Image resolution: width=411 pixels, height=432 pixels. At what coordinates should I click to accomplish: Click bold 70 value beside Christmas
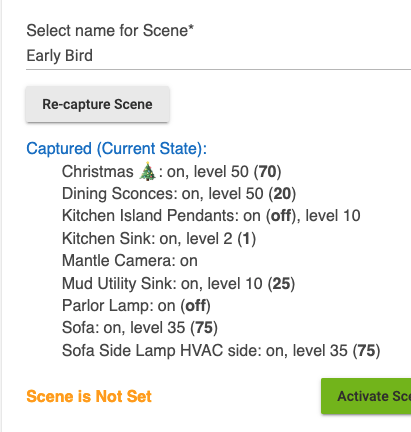(x=267, y=172)
